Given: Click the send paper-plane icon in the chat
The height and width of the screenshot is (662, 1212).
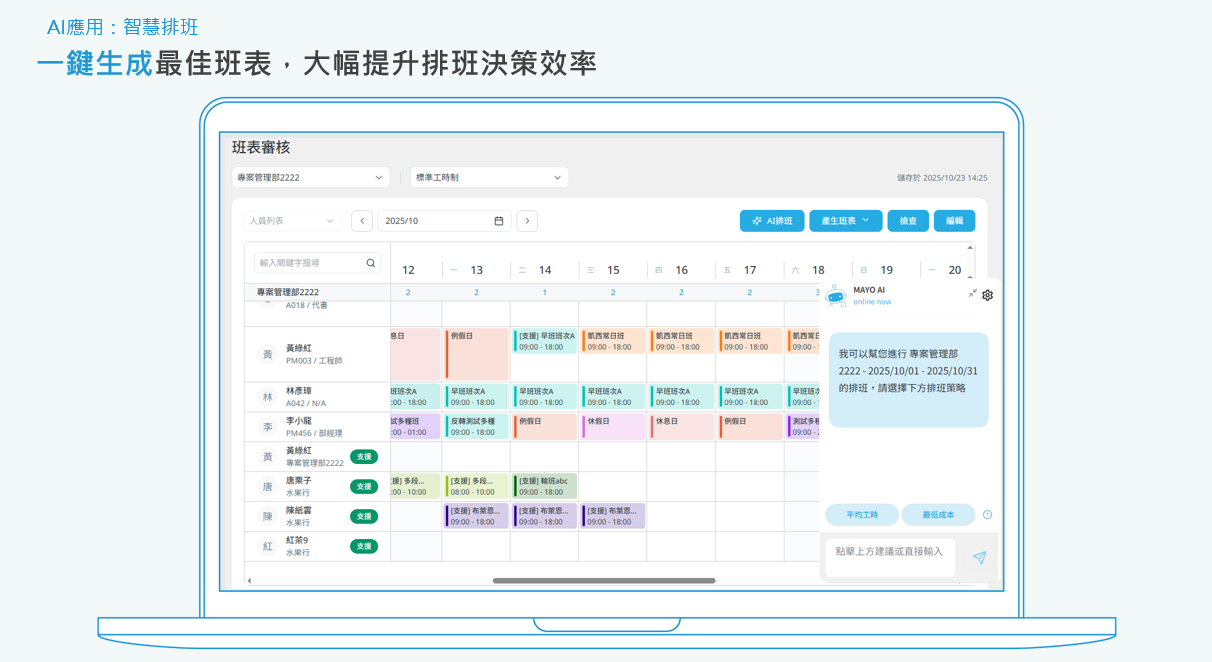Looking at the screenshot, I should click(x=979, y=558).
